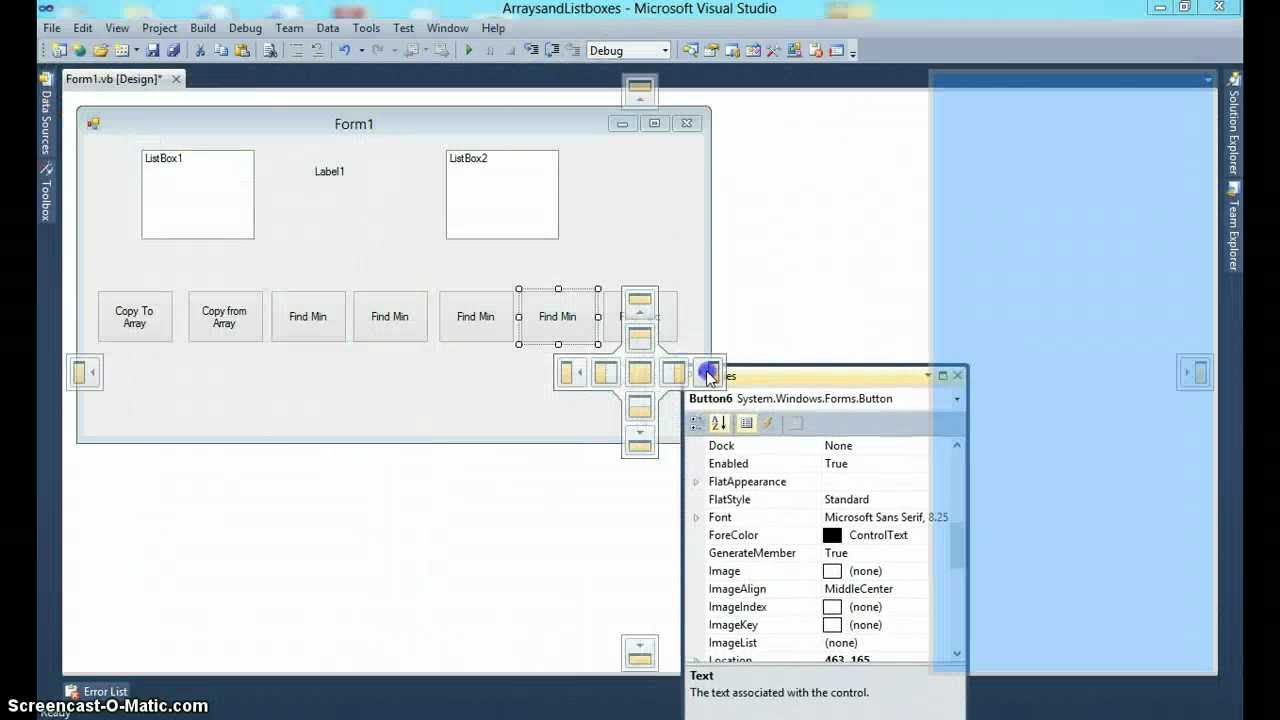The height and width of the screenshot is (720, 1280).
Task: Click the Copy toolbar icon
Action: (x=220, y=50)
